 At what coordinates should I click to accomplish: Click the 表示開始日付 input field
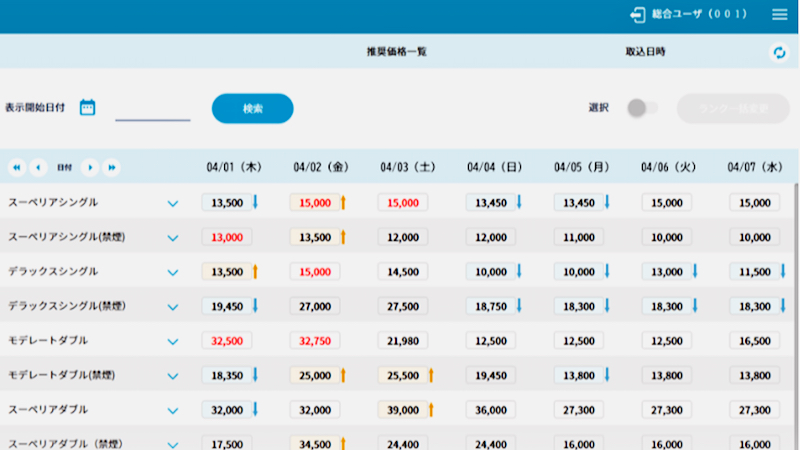click(x=152, y=108)
